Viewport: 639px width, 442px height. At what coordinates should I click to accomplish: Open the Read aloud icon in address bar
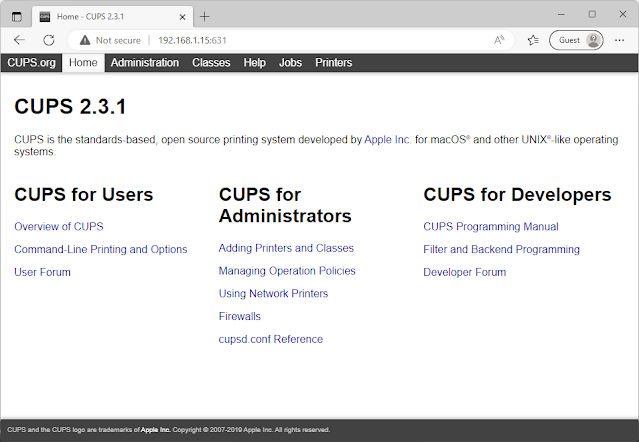tap(499, 40)
